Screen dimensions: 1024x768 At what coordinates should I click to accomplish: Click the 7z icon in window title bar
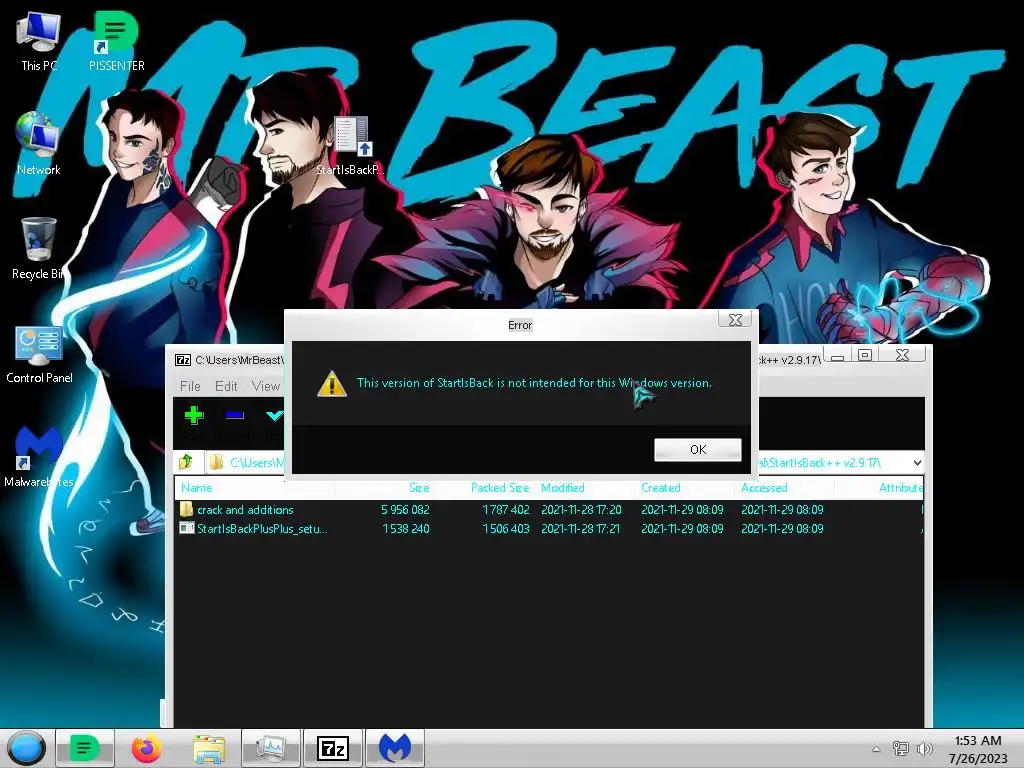coord(183,360)
